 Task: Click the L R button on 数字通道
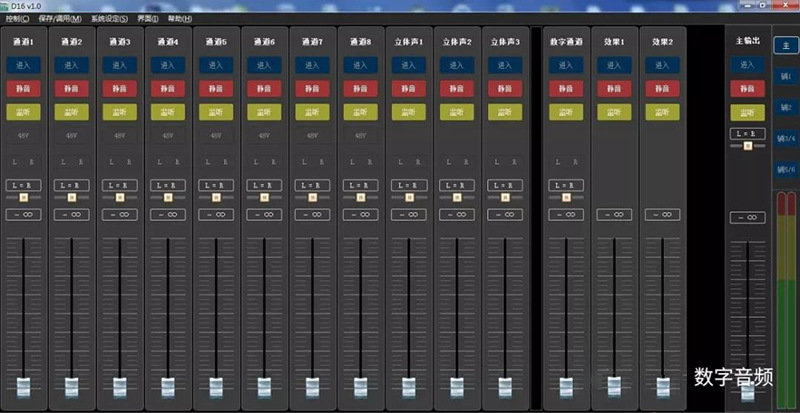click(x=566, y=162)
